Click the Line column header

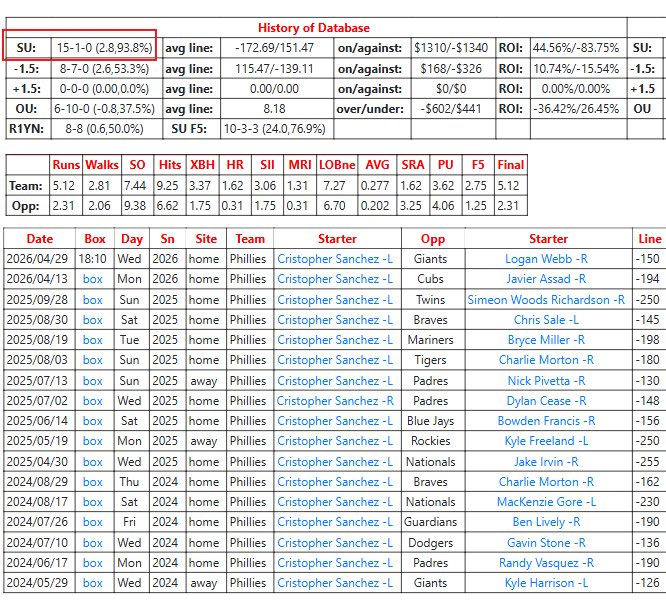[x=649, y=239]
